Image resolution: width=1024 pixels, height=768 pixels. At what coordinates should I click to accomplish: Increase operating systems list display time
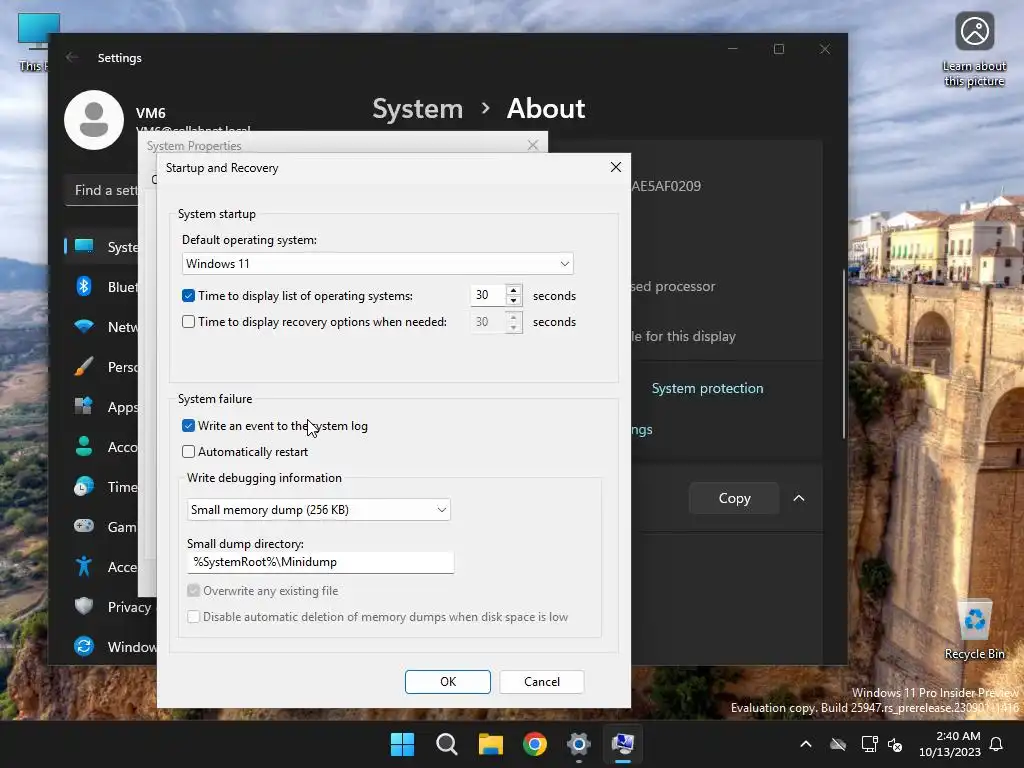(x=513, y=290)
